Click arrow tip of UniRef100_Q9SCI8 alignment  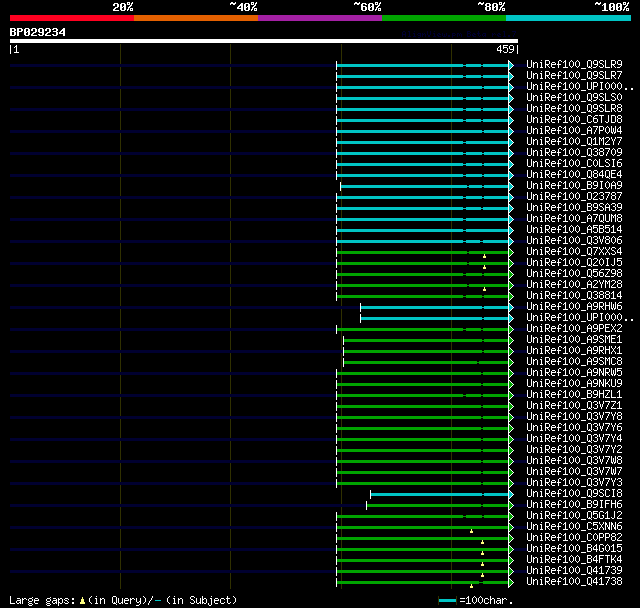pyautogui.click(x=511, y=495)
